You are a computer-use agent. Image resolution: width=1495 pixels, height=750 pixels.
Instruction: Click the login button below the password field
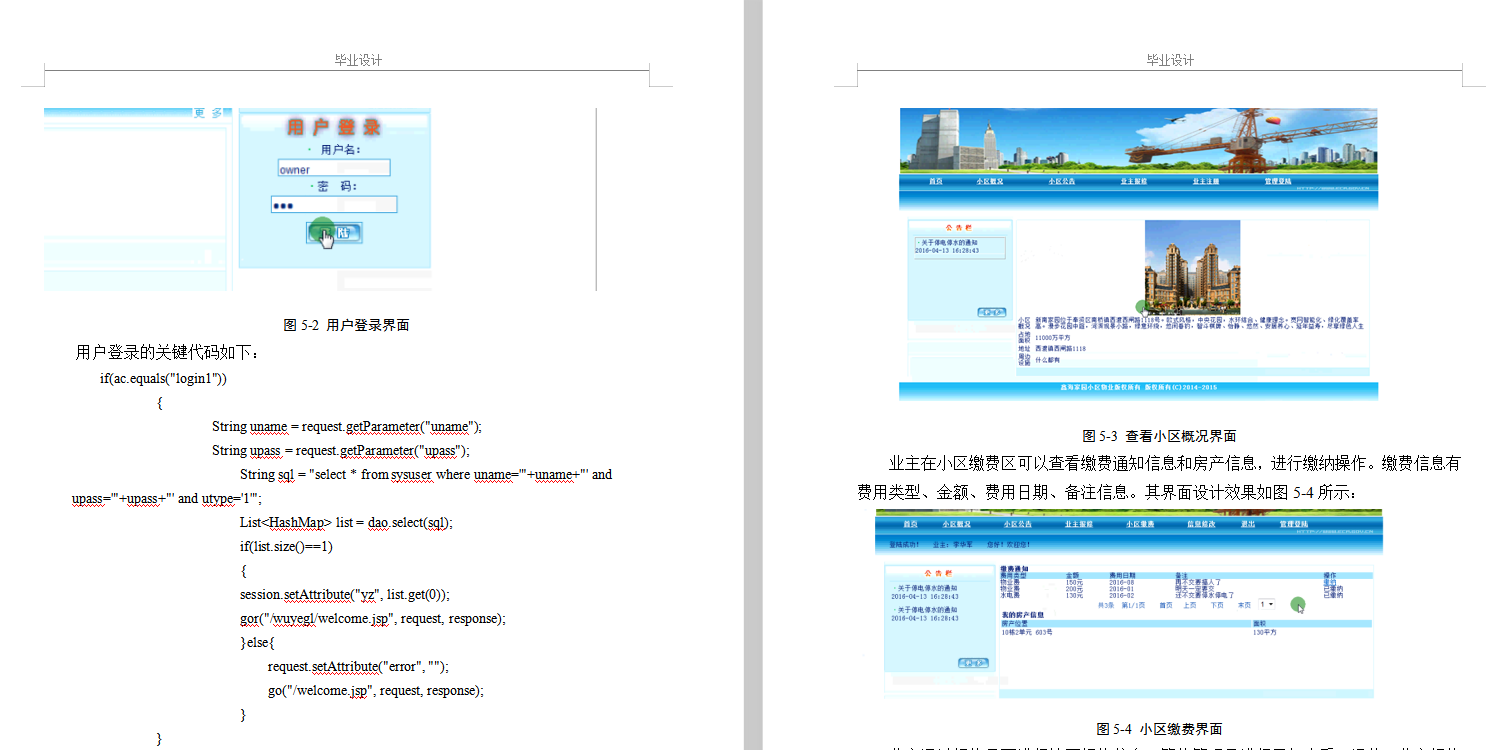pos(335,232)
